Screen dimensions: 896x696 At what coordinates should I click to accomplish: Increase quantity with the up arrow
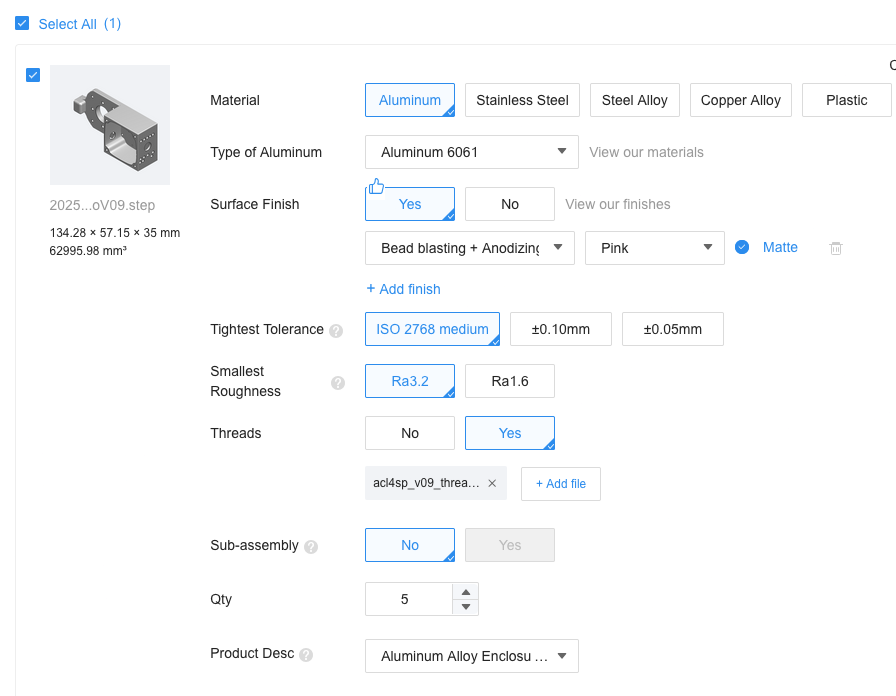[465, 592]
